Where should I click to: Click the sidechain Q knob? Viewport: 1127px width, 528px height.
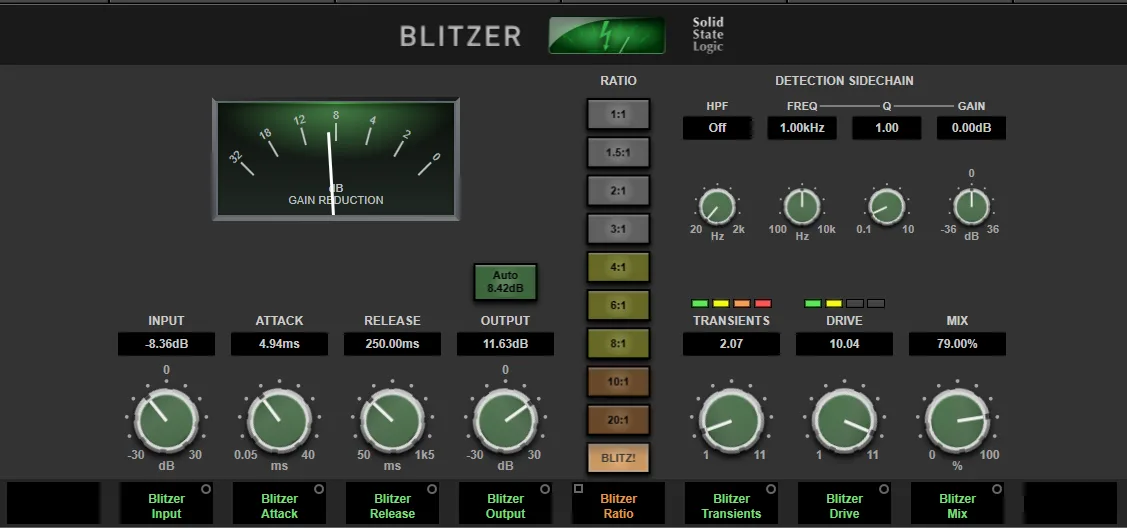(886, 207)
